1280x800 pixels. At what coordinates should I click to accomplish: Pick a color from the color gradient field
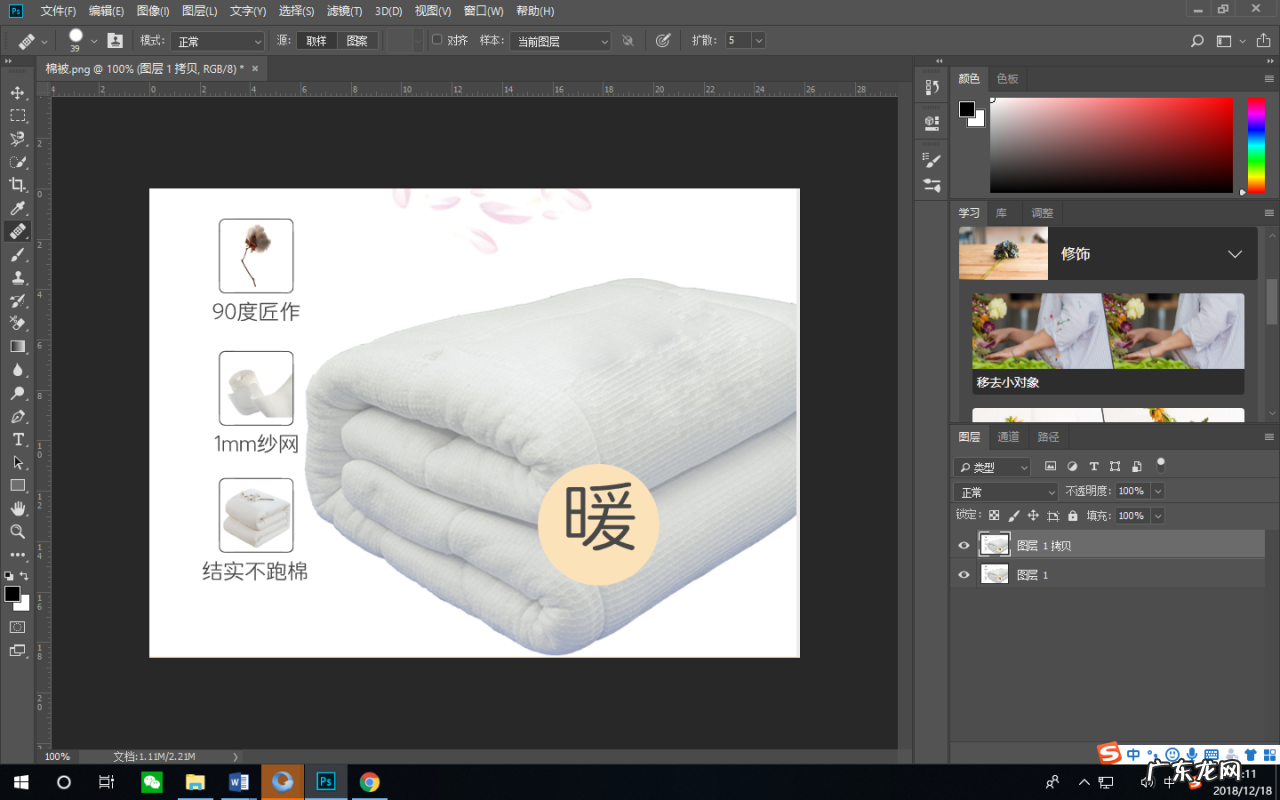click(1110, 145)
